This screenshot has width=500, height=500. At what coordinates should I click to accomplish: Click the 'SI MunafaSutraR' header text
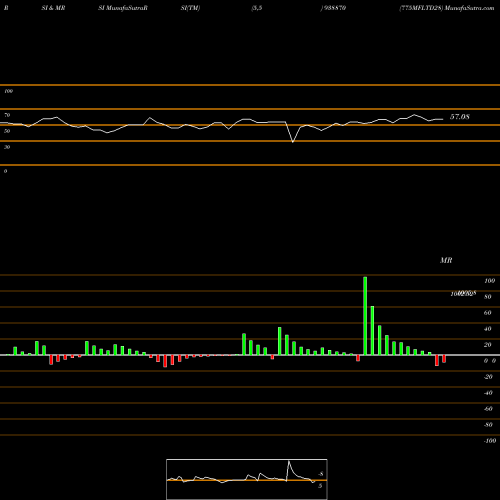123,8
